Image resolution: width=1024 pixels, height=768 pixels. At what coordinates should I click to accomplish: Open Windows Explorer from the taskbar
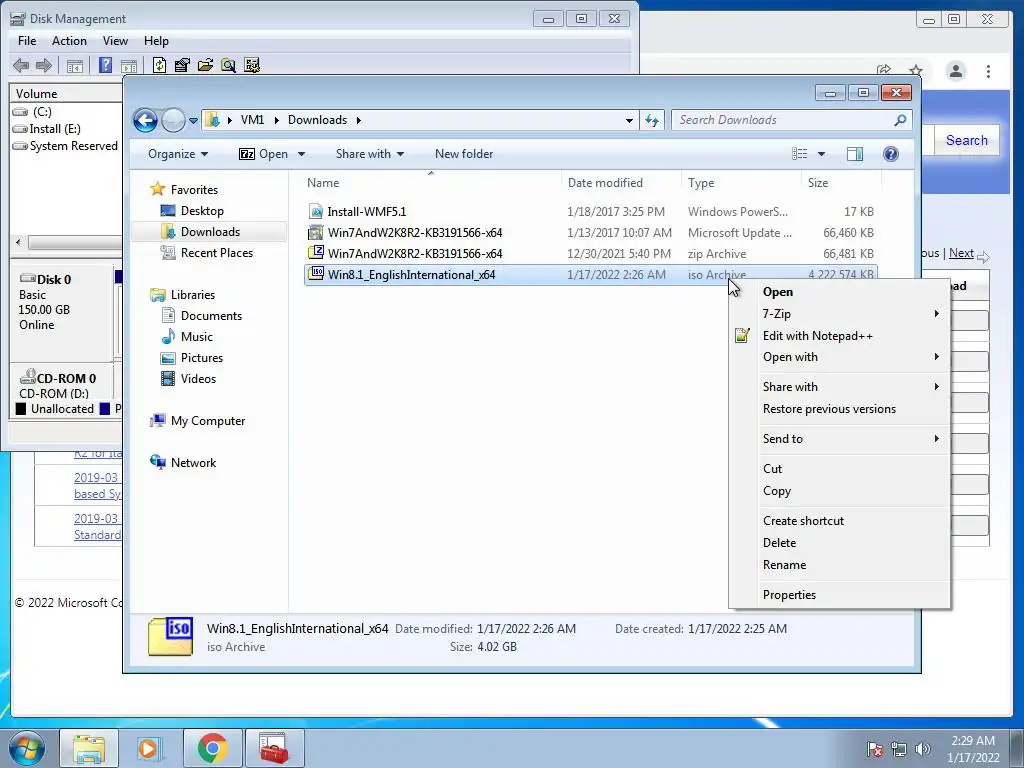point(89,748)
